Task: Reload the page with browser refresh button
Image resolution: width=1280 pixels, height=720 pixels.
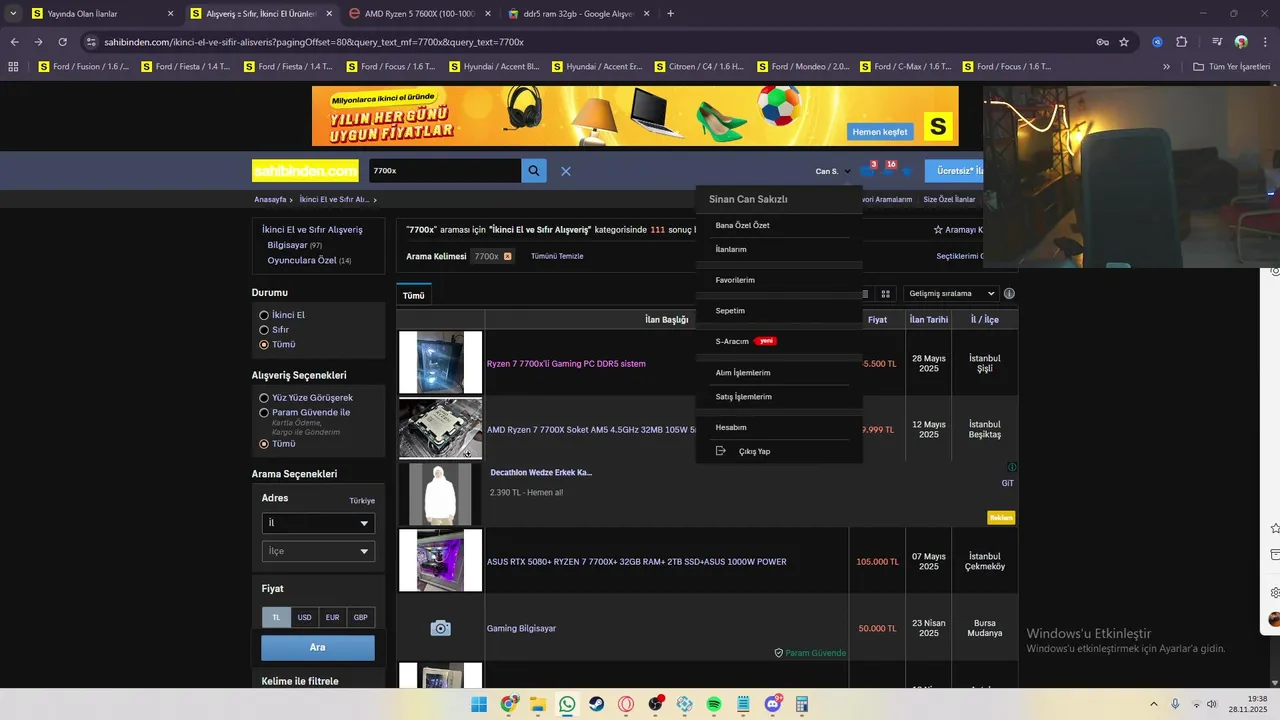Action: click(x=63, y=42)
